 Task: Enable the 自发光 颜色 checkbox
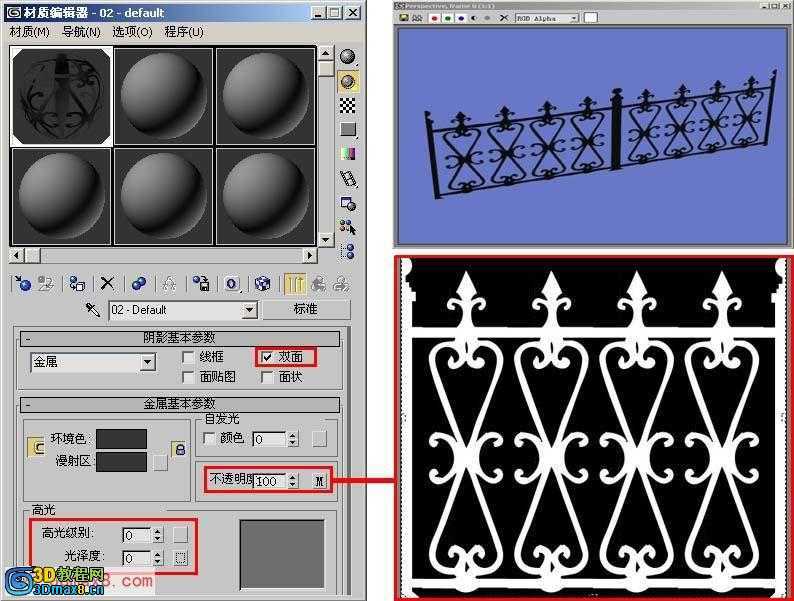pos(209,438)
